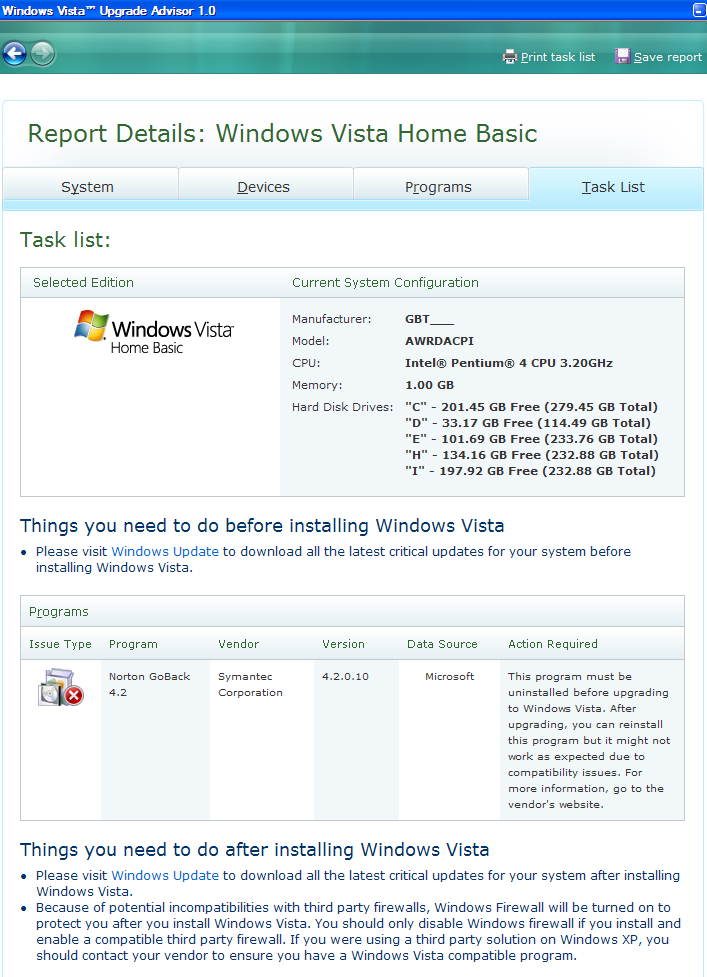Click the Norton GoBack incompatible issue icon
Viewport: 707px width, 977px height.
pos(60,687)
